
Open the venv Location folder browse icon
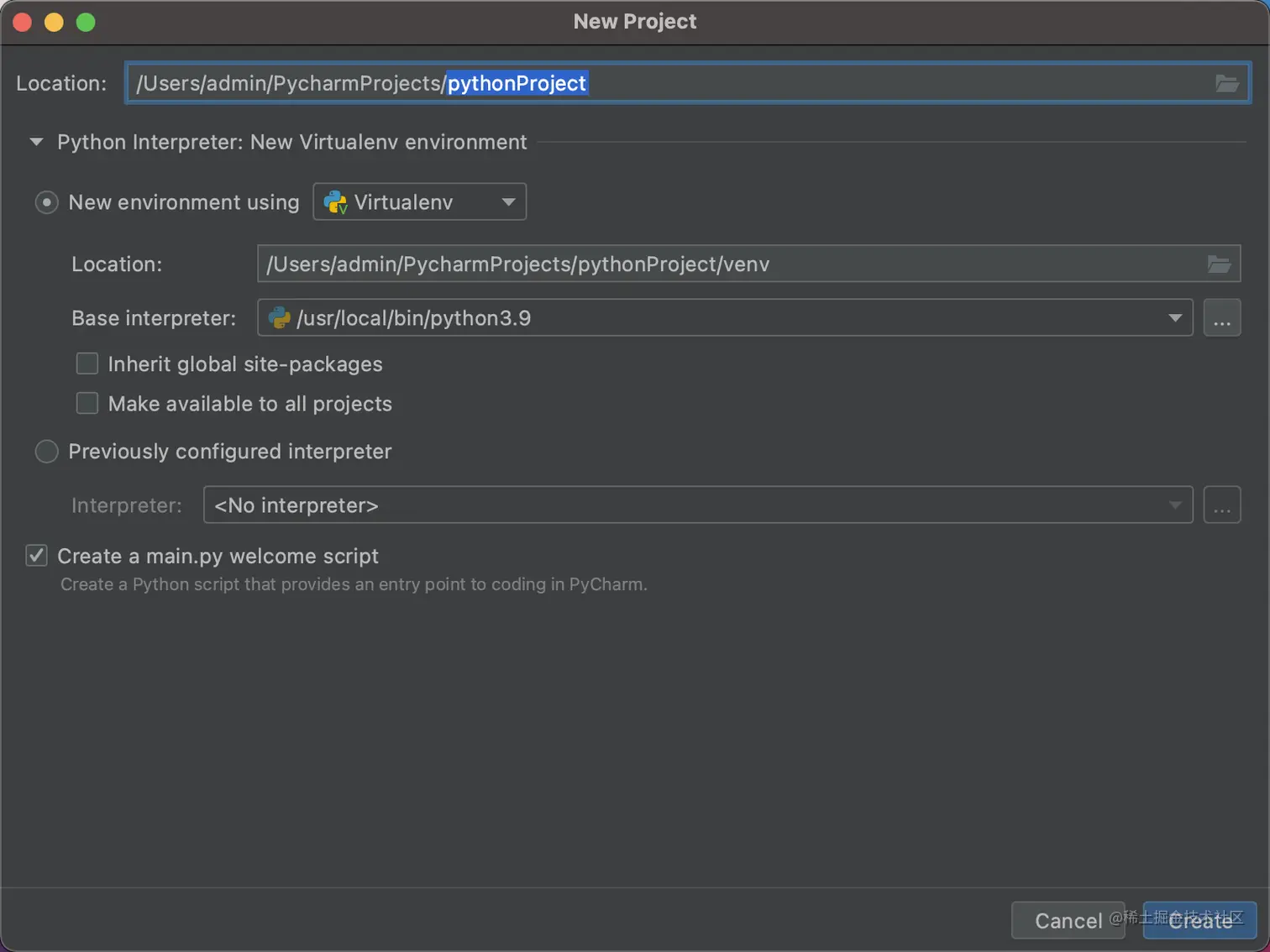pos(1219,264)
